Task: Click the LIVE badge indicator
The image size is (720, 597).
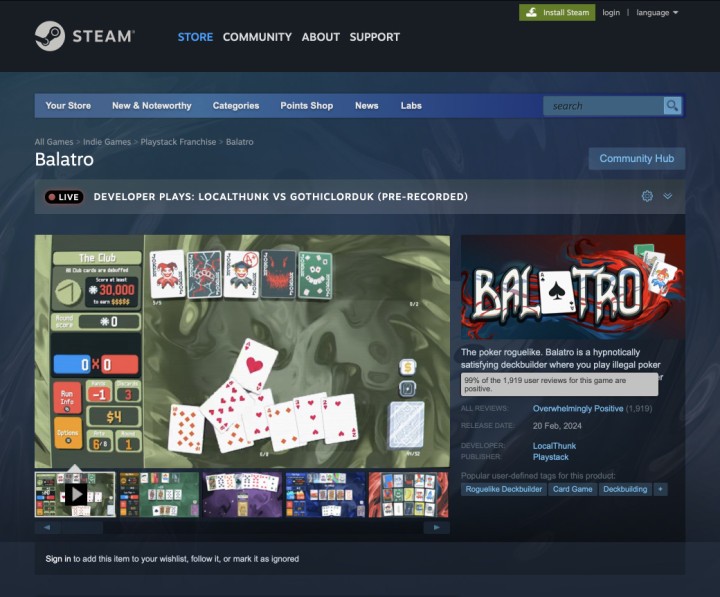Action: [x=64, y=197]
